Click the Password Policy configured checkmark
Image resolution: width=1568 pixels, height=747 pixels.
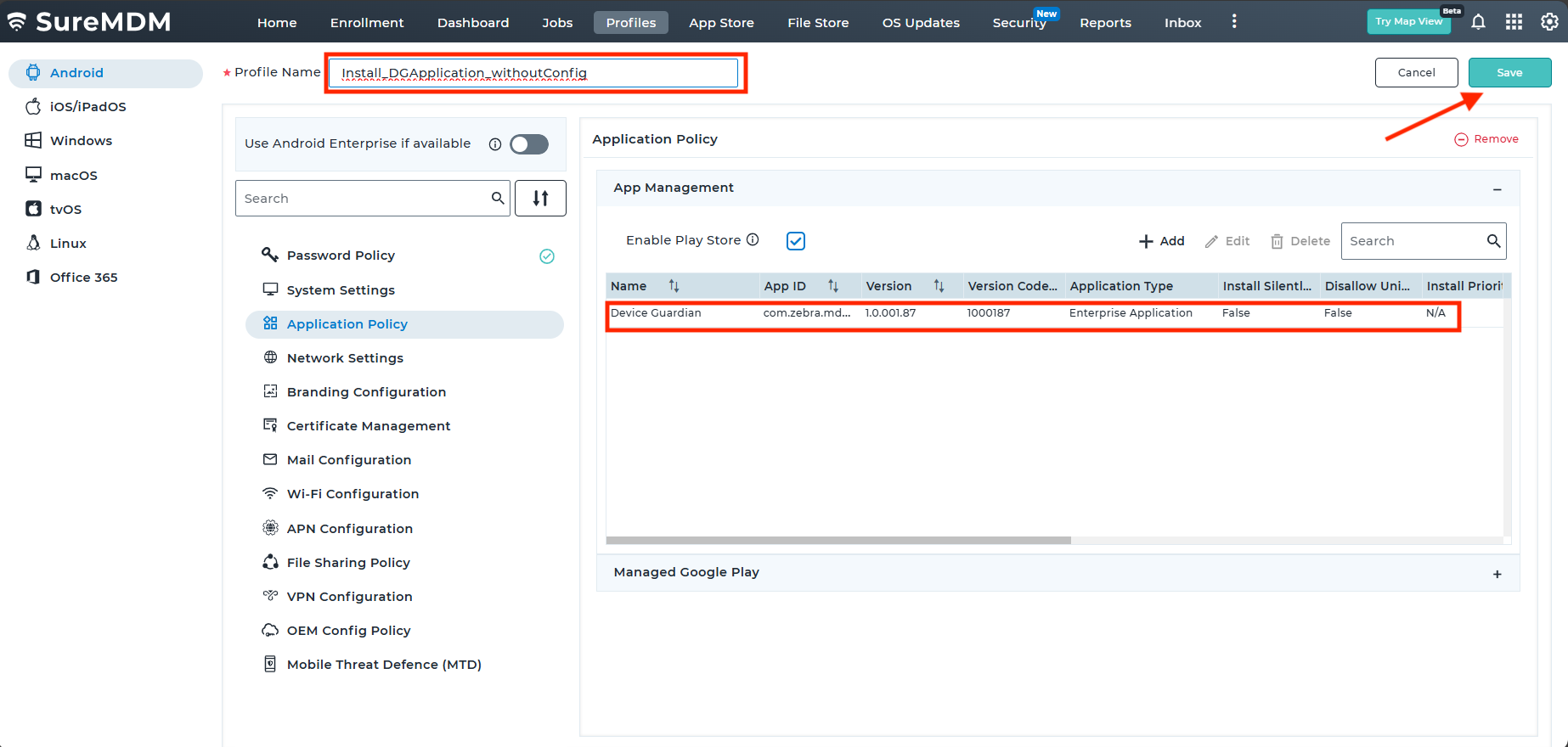tap(547, 256)
